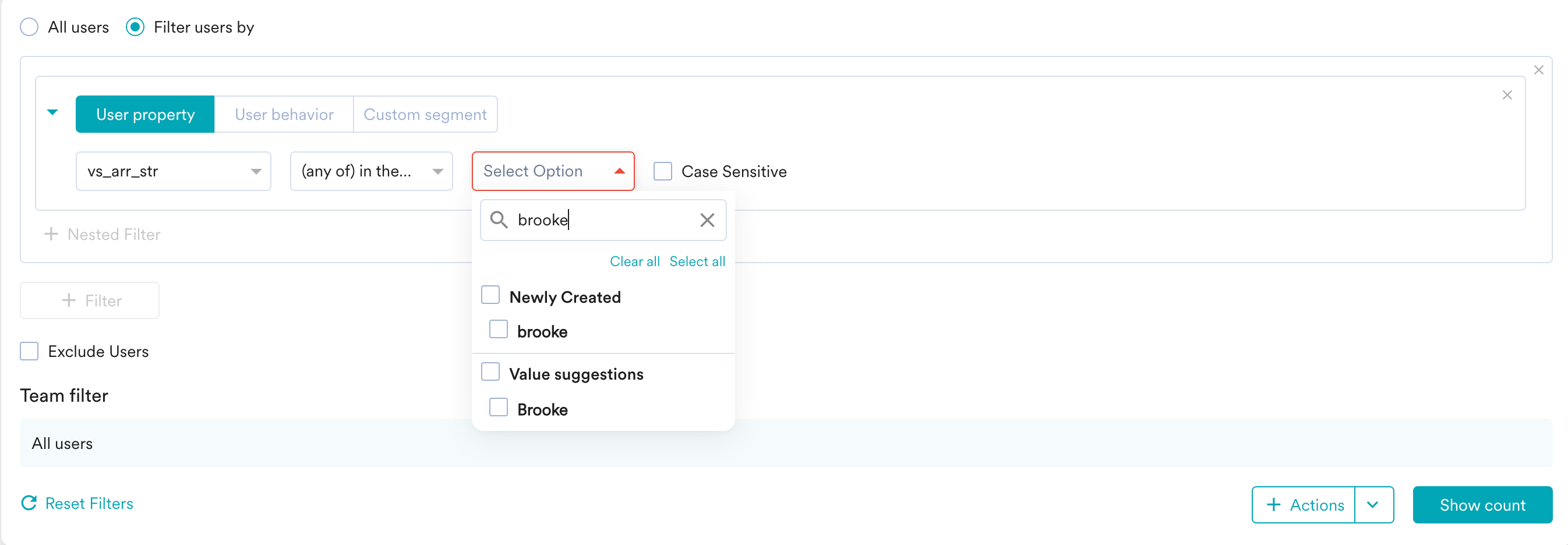Select the All users radio button
The height and width of the screenshot is (545, 1568).
pos(29,27)
